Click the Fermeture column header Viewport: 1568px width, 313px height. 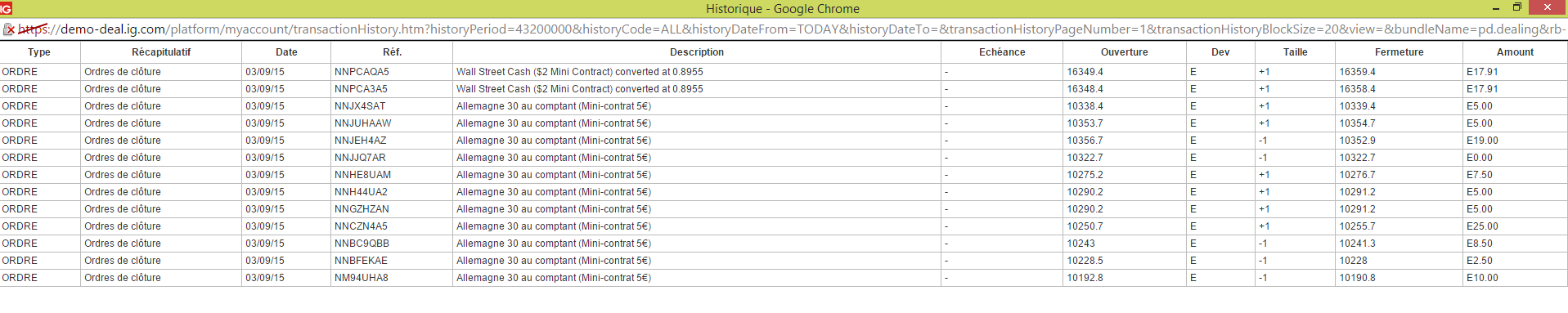coord(1400,52)
